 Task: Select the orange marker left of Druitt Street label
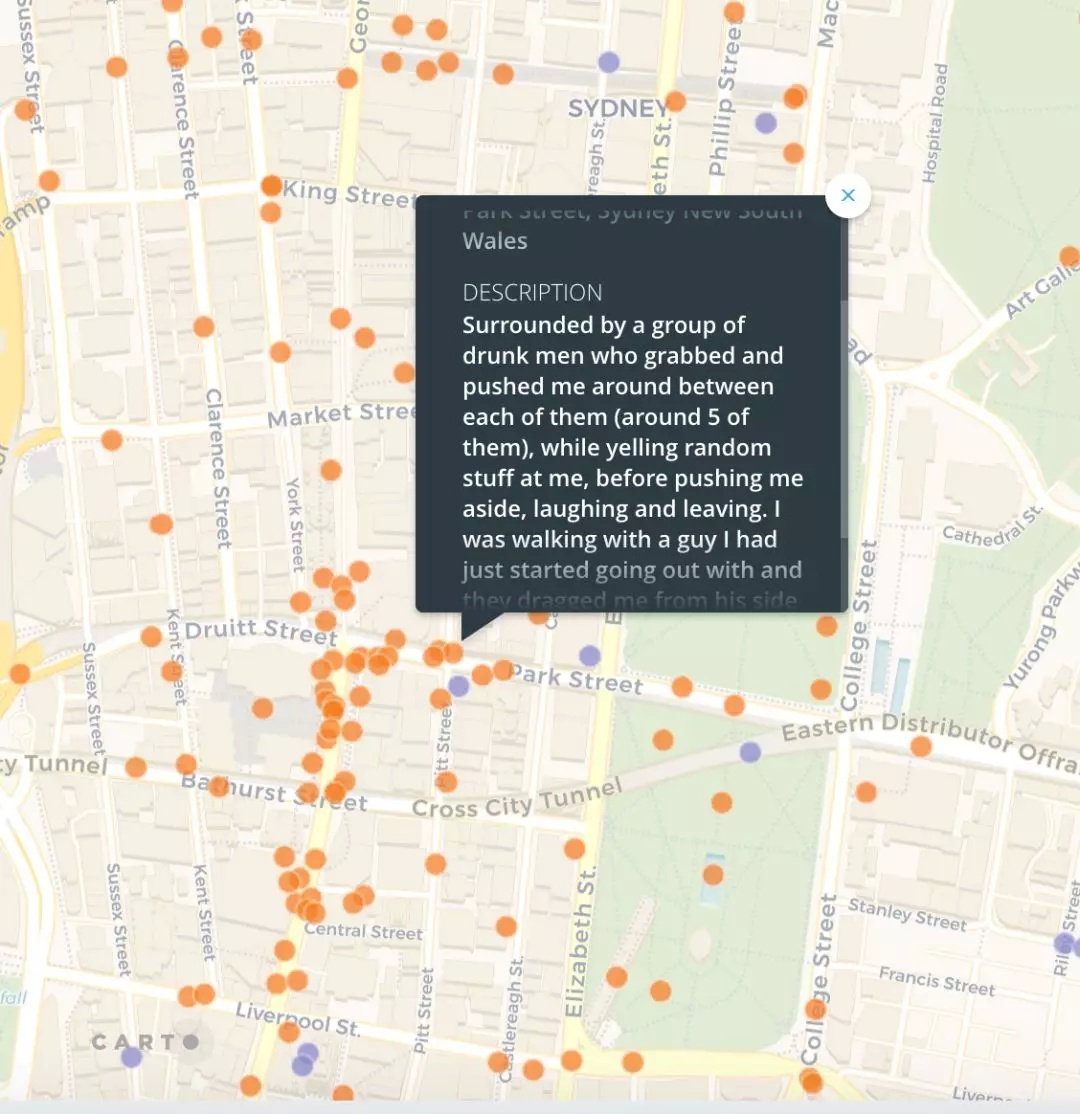(x=151, y=636)
